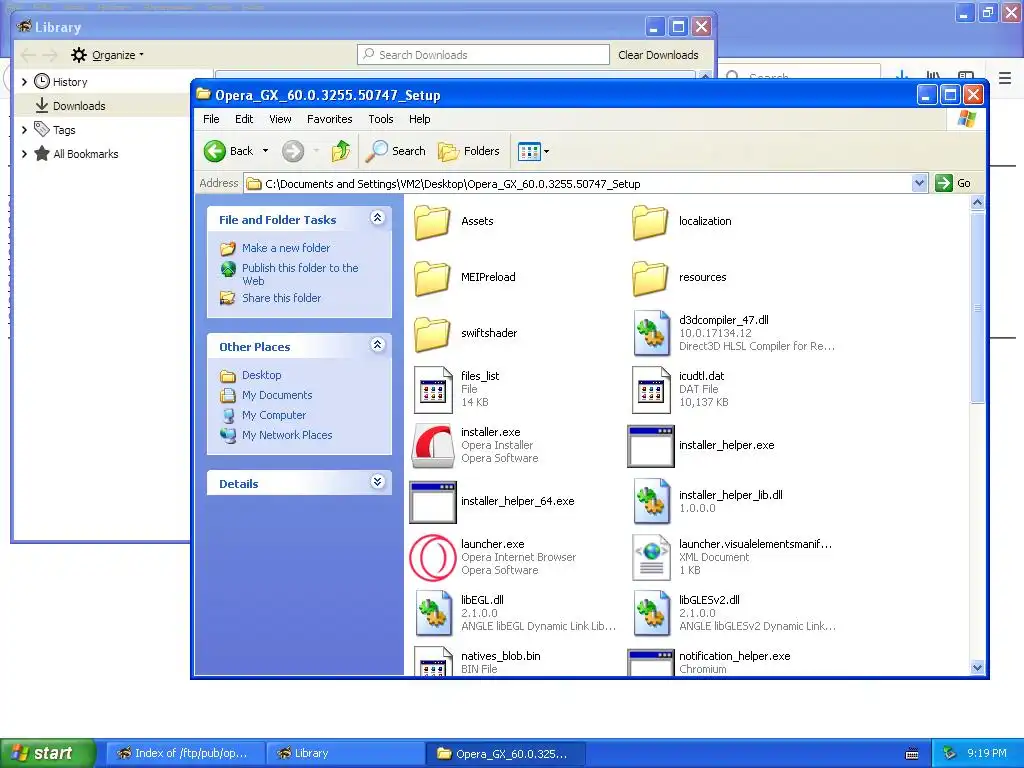Open the Tools menu
1024x768 pixels.
(x=381, y=119)
